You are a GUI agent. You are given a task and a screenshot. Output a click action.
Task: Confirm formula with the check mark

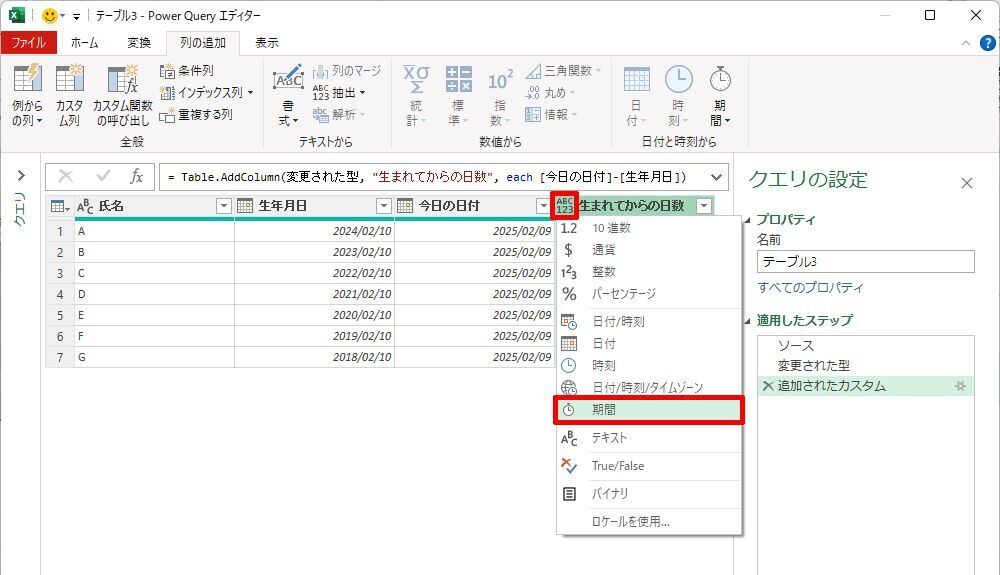click(103, 177)
